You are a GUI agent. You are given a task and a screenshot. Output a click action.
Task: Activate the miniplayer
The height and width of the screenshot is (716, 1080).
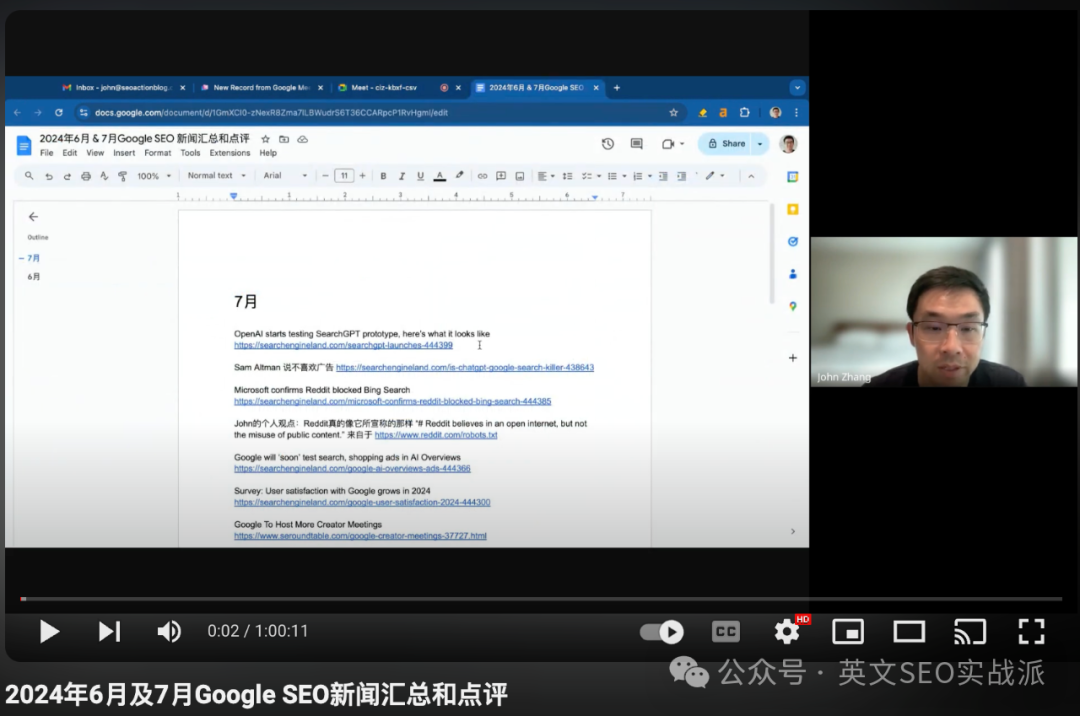point(848,631)
